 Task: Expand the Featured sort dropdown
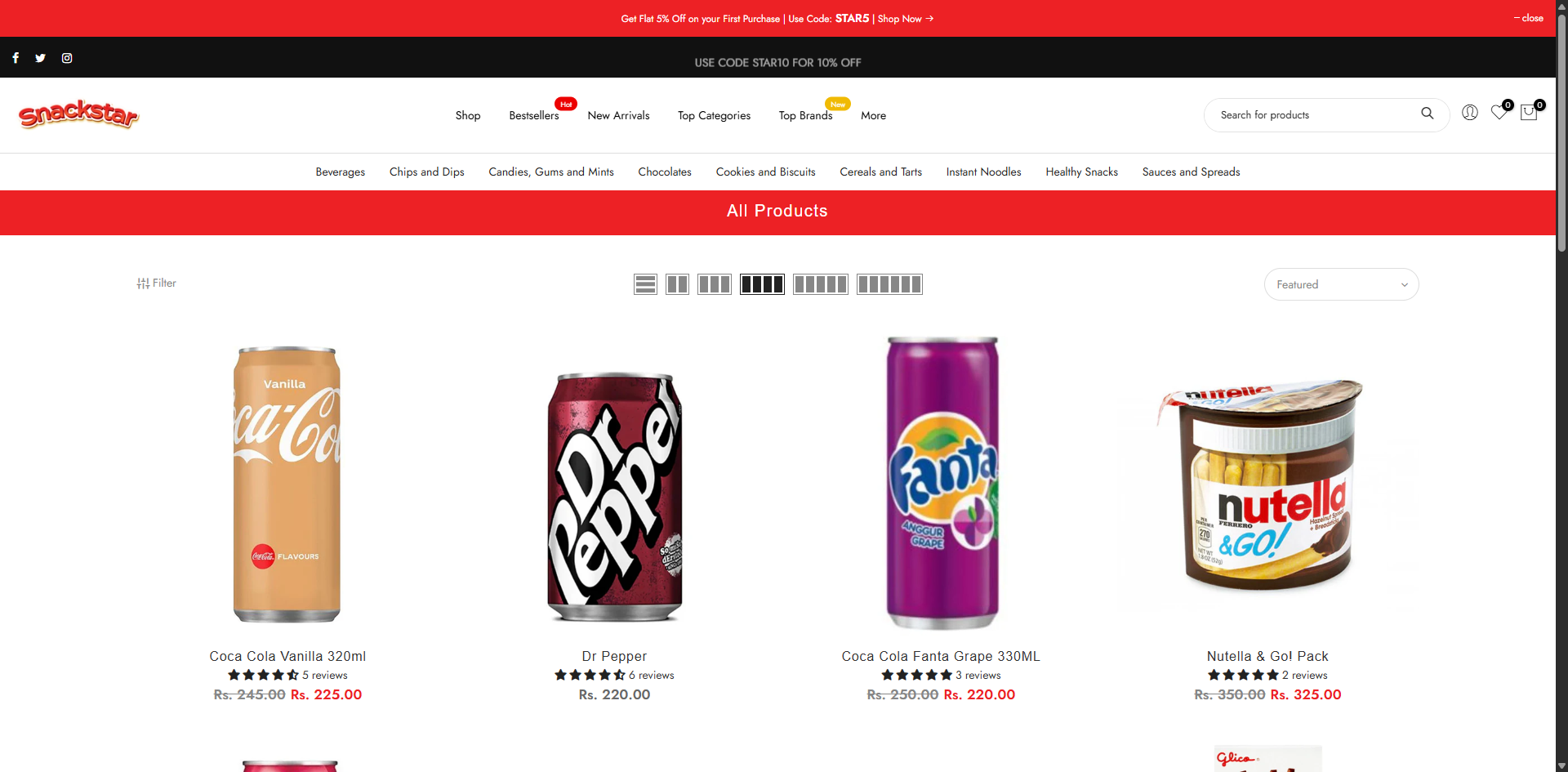pyautogui.click(x=1341, y=284)
